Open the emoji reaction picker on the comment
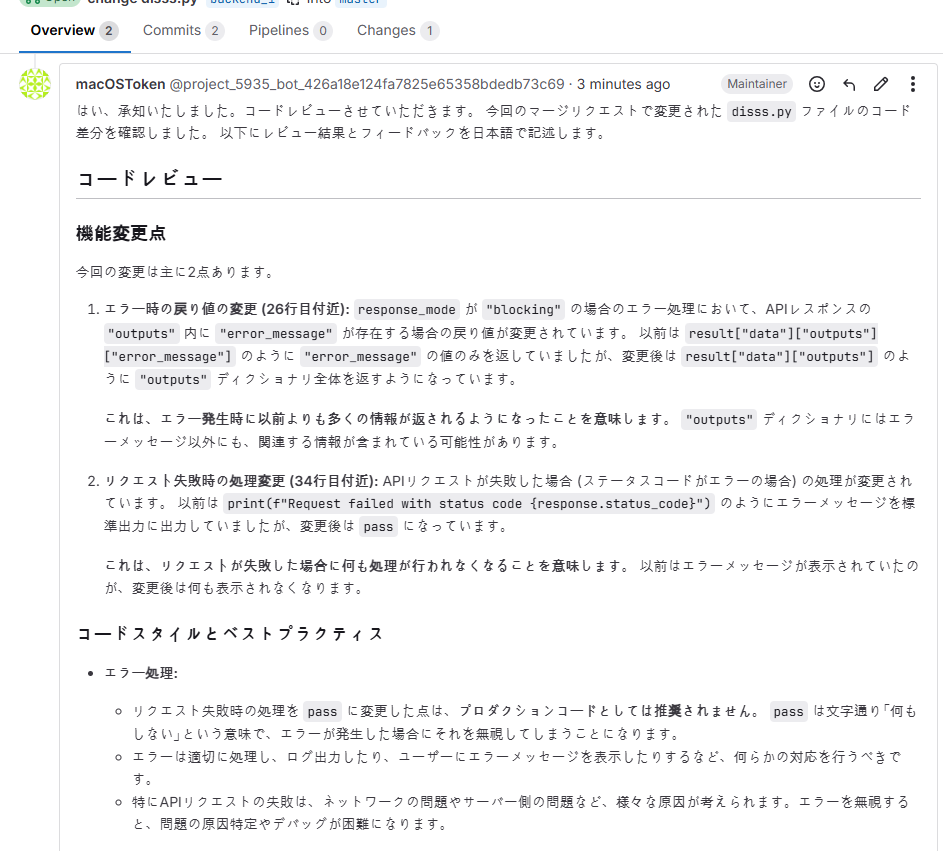Image resolution: width=943 pixels, height=851 pixels. tap(817, 84)
